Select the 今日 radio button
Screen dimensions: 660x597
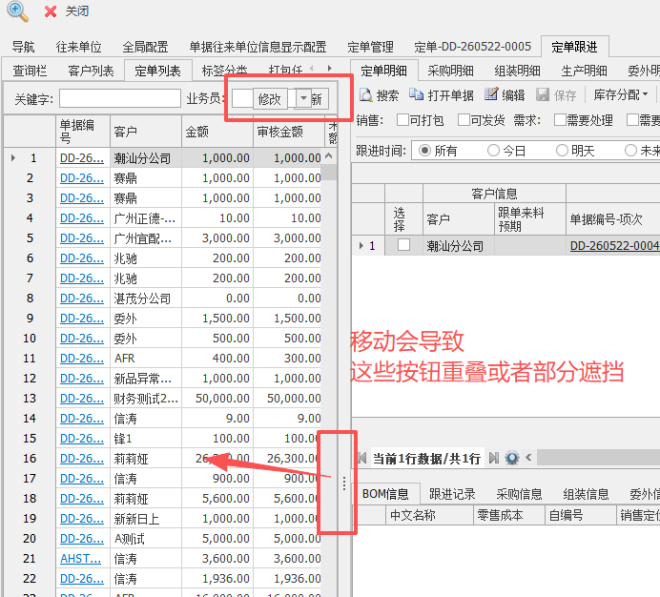(x=493, y=150)
